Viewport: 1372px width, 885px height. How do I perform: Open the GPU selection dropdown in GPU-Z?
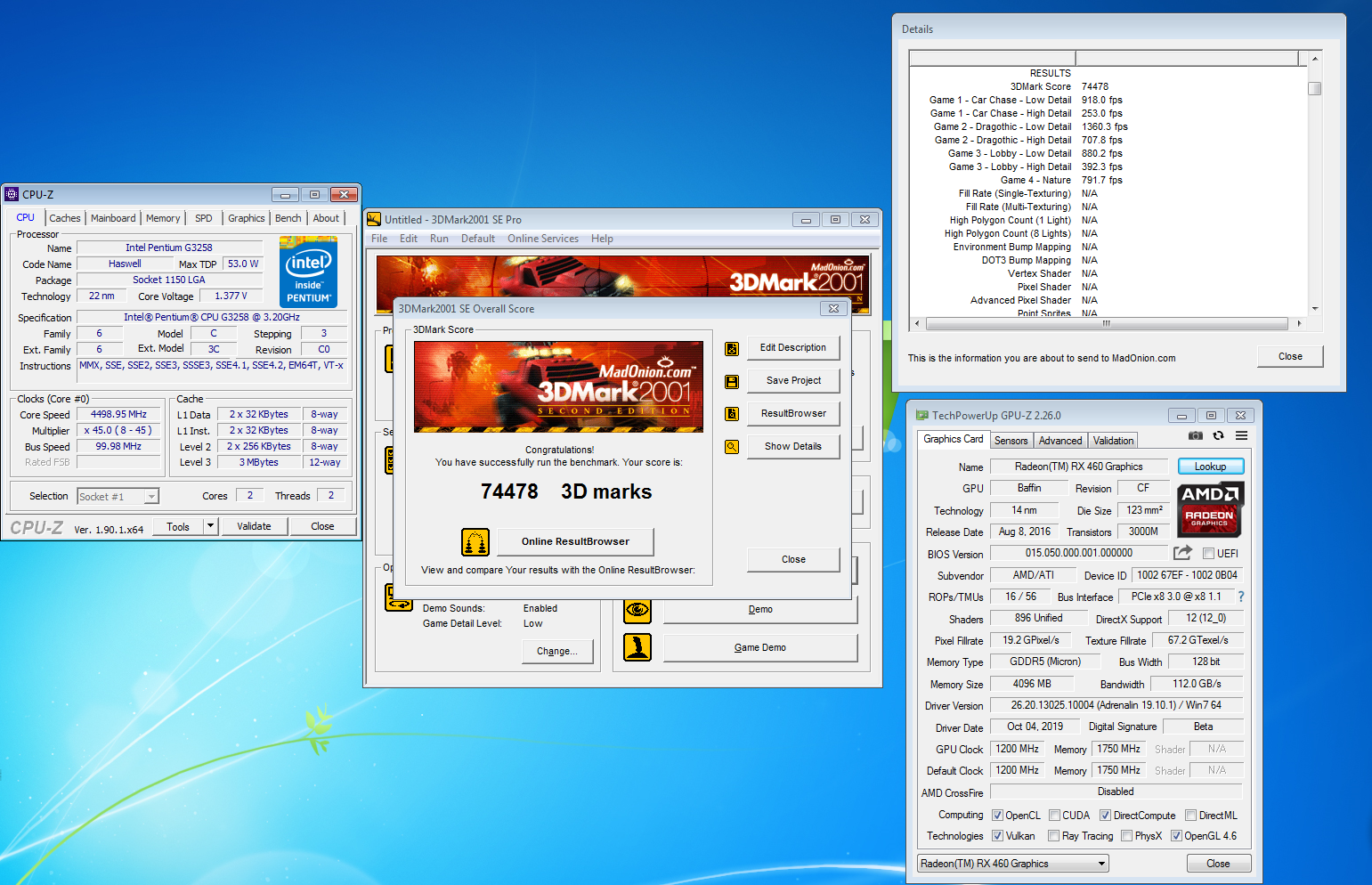click(1013, 863)
